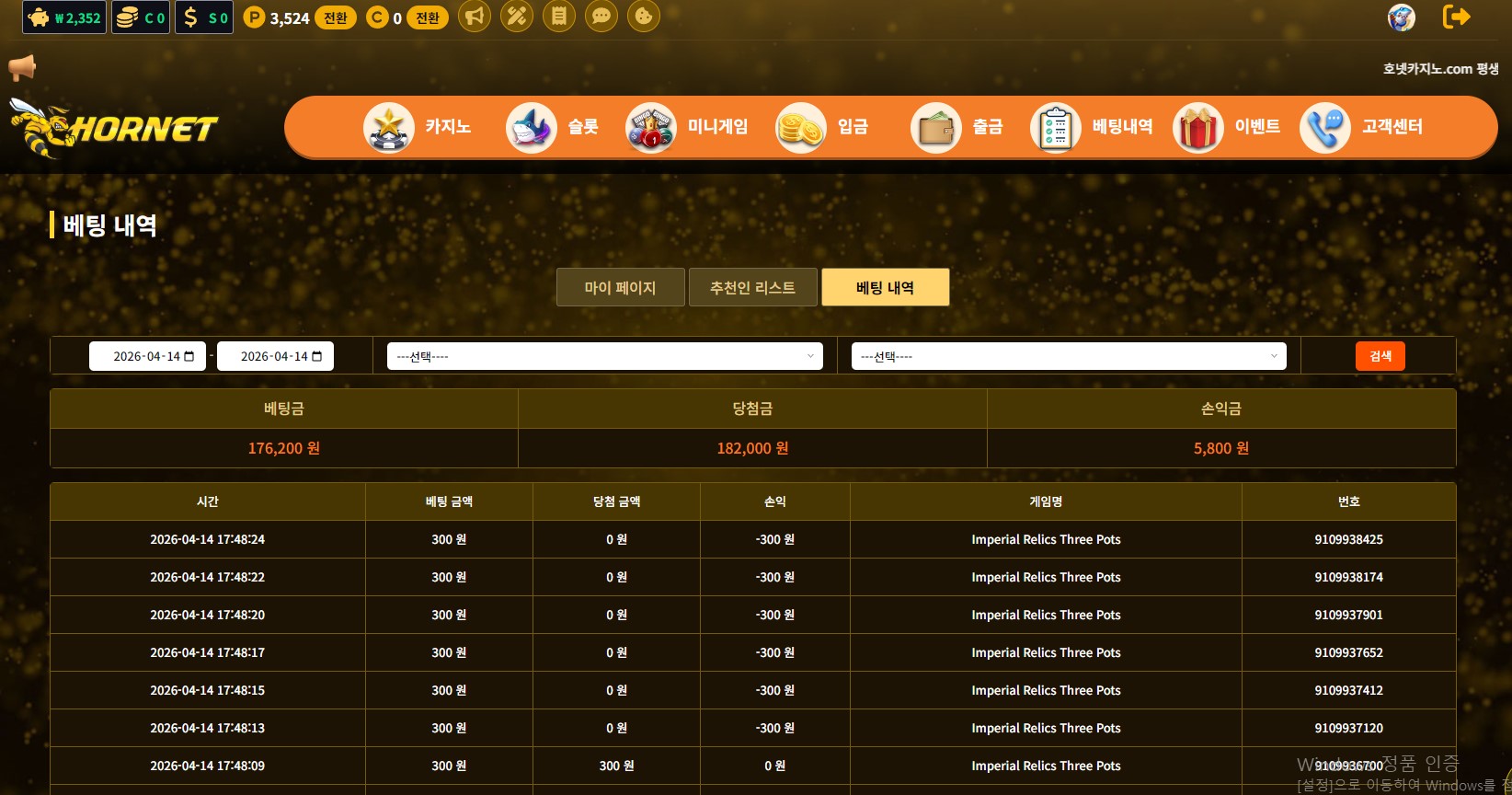Expand the first ---선택---- dropdown
The width and height of the screenshot is (1512, 795).
pos(604,356)
